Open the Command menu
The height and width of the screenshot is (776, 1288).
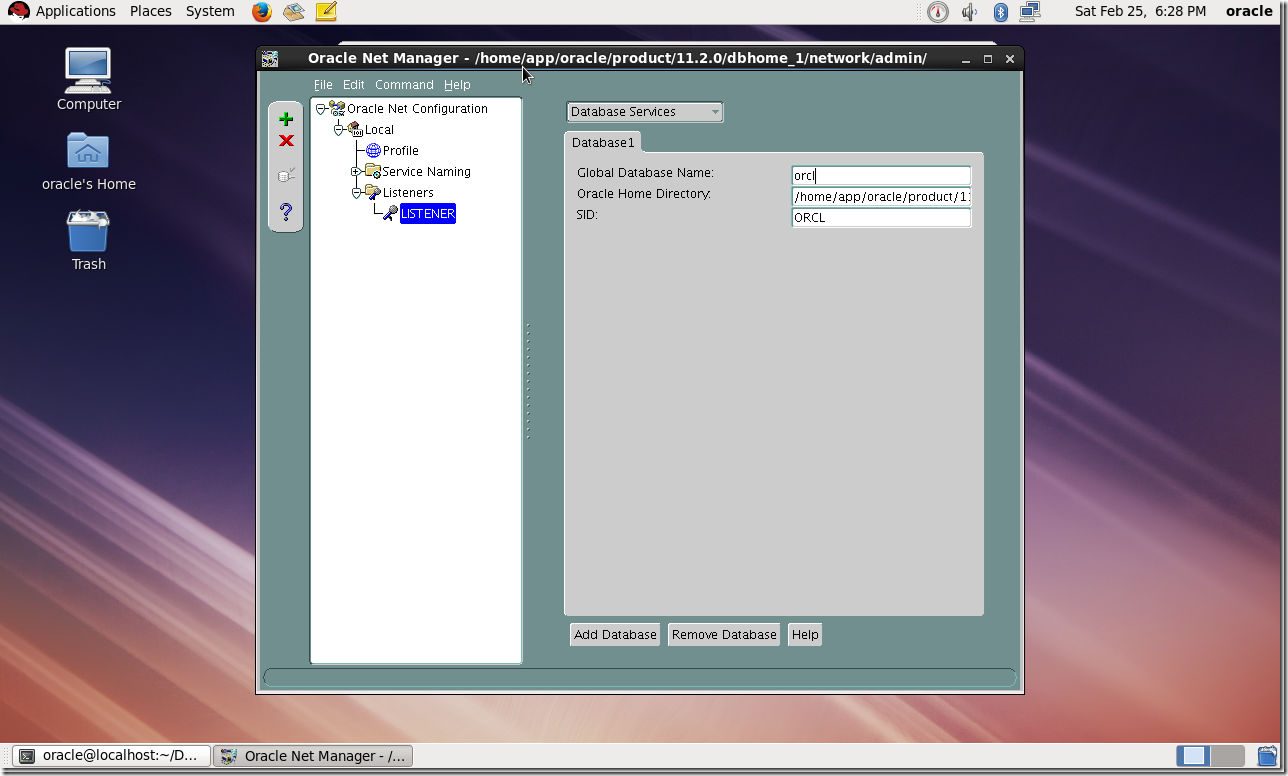pyautogui.click(x=404, y=85)
